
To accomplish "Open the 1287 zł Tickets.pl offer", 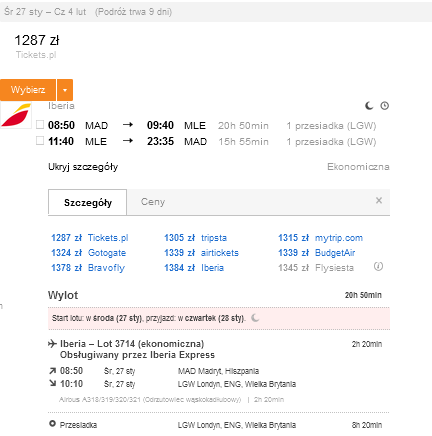I will (x=90, y=238).
